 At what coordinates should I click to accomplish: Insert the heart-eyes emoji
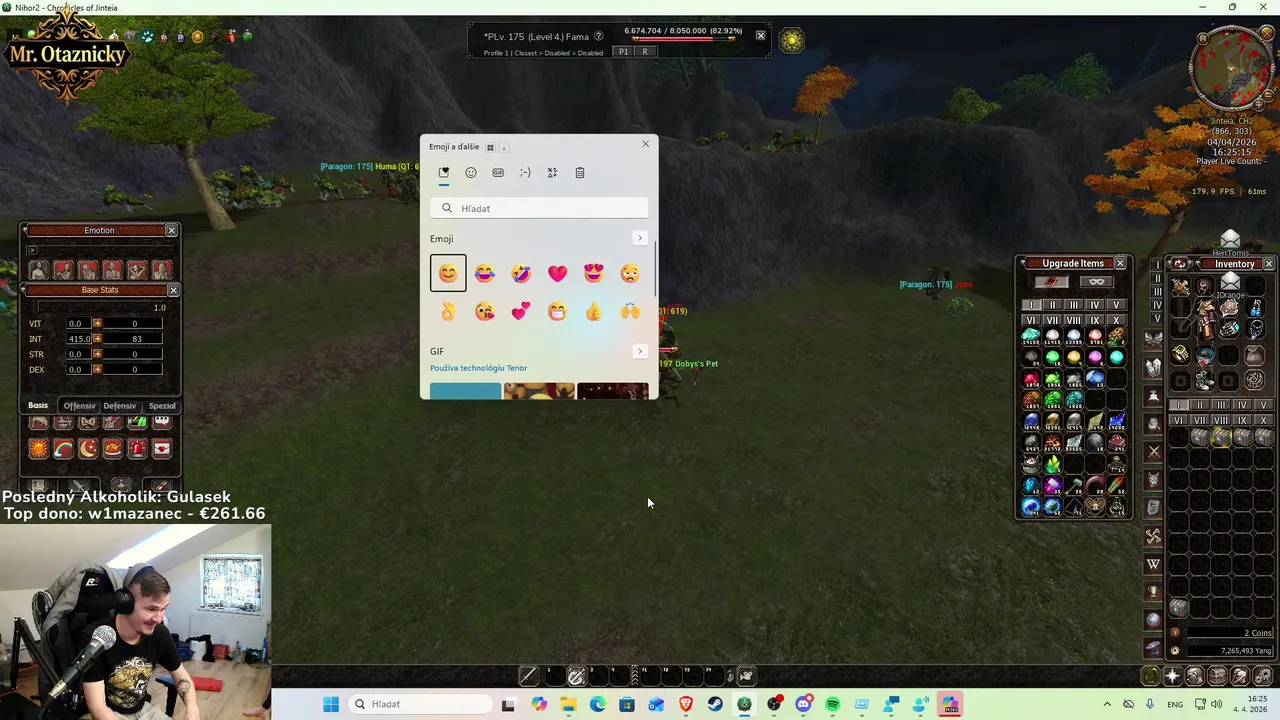point(593,273)
